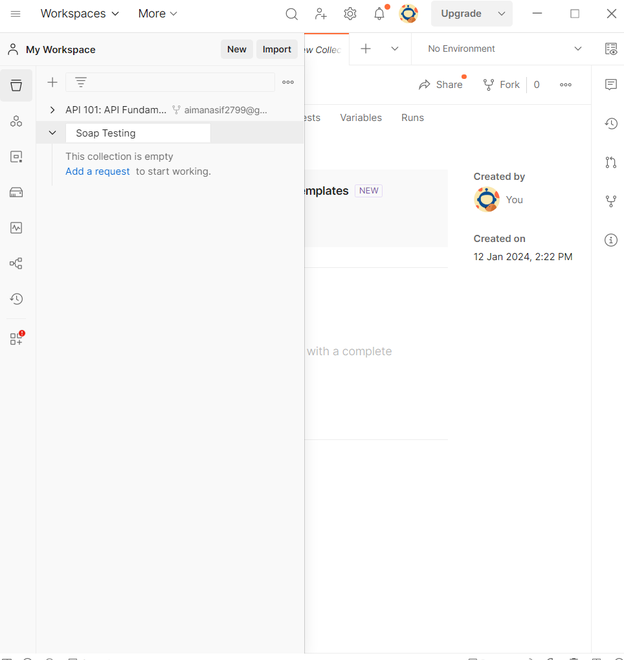Open the No Environment dropdown
Viewport: 624px width, 660px height.
tap(504, 49)
